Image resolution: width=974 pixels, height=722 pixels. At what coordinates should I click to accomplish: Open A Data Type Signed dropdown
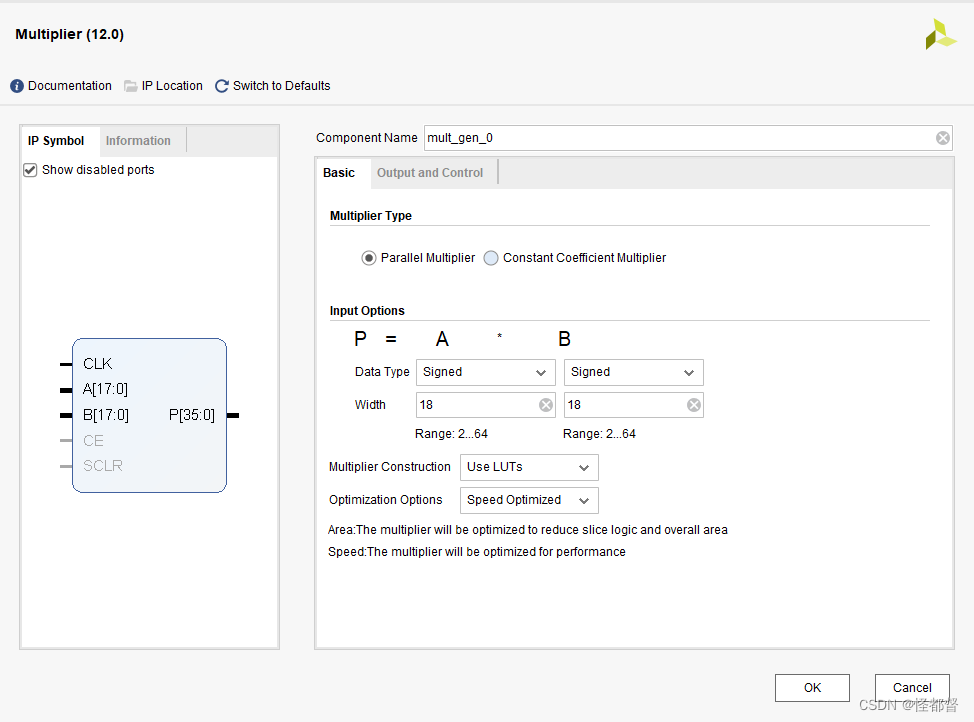pos(485,372)
